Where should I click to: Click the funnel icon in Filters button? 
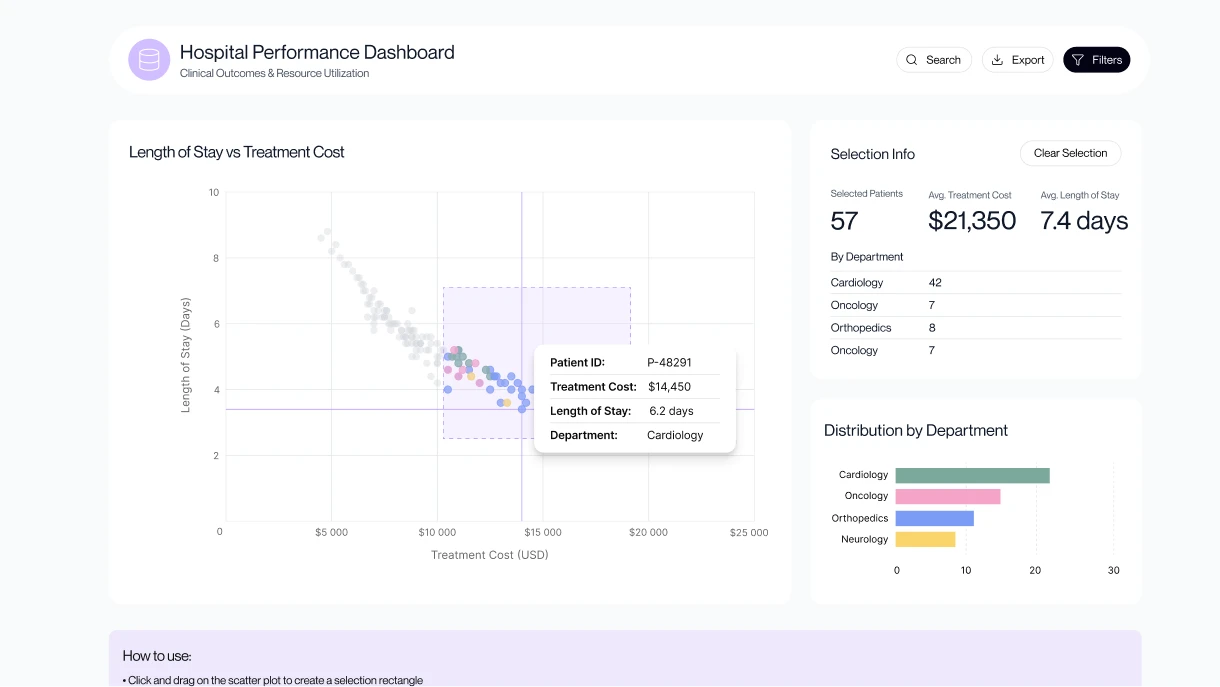[x=1077, y=60]
